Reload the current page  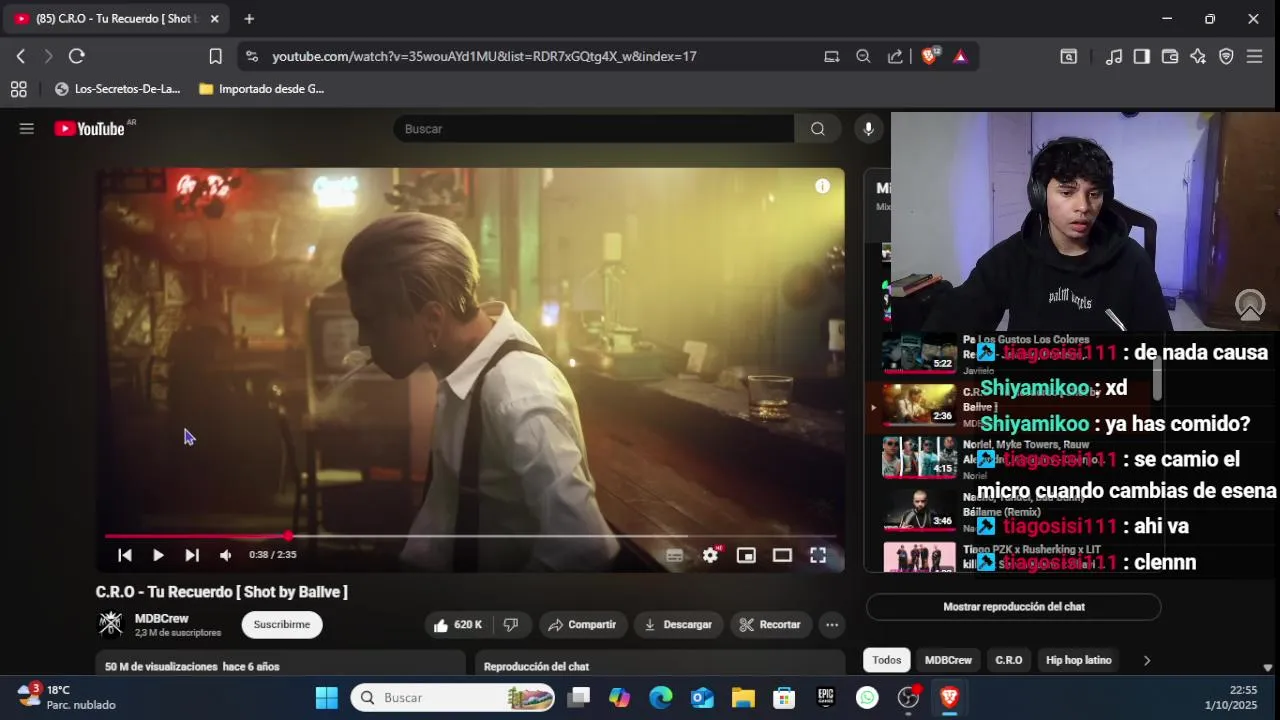77,56
